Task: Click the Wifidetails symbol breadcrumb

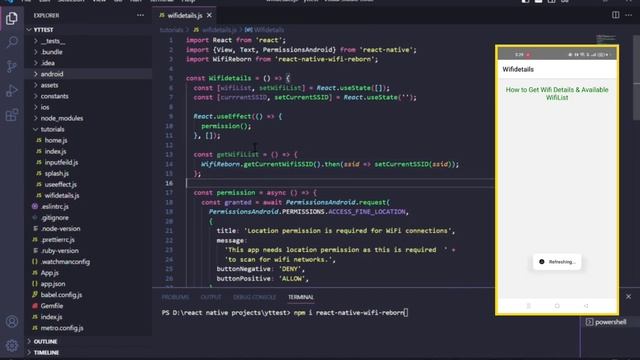Action: [x=264, y=30]
